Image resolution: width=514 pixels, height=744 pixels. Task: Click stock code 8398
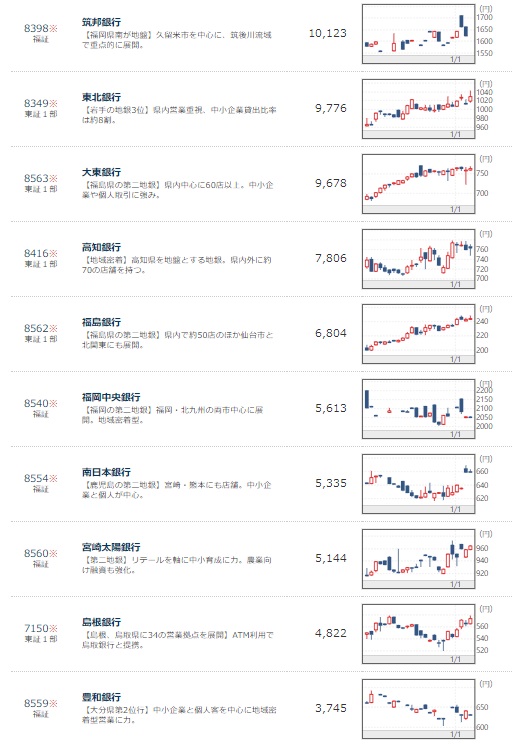click(37, 28)
